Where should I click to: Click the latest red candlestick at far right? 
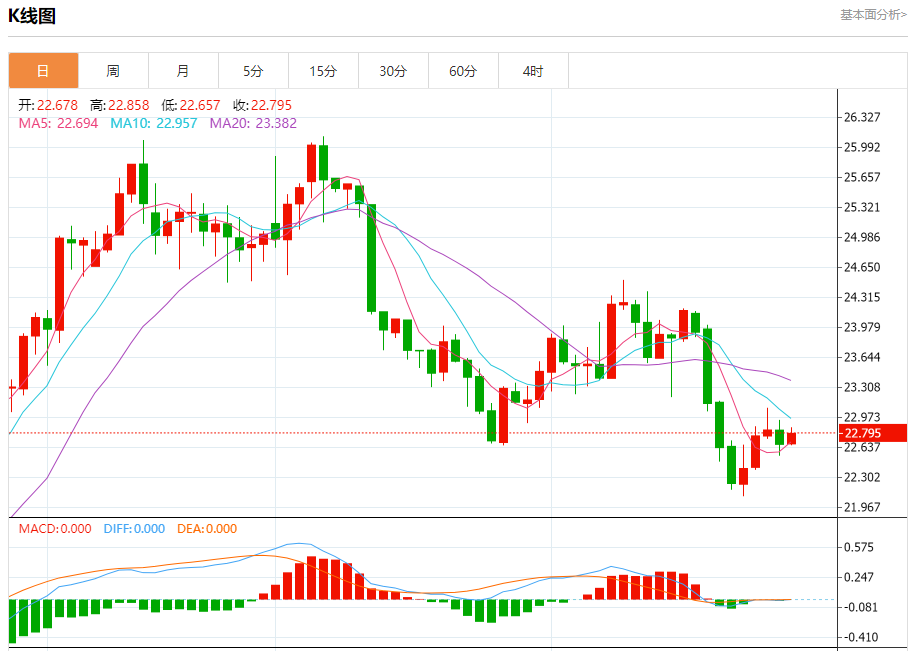click(x=791, y=438)
